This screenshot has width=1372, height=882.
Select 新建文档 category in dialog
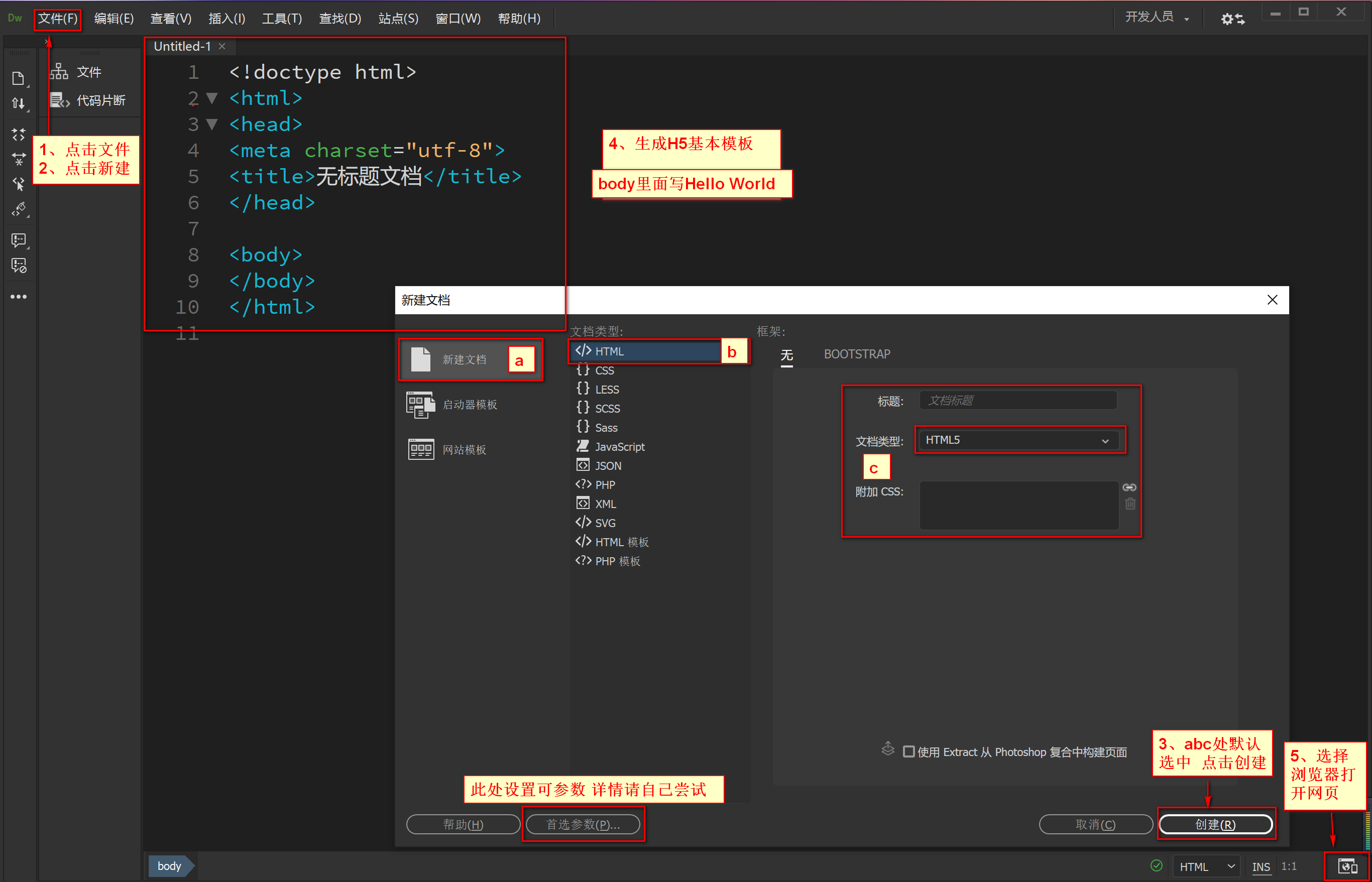[x=471, y=359]
